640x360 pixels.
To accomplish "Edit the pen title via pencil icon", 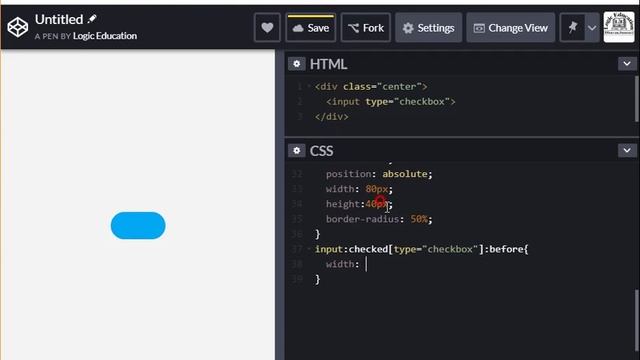I will [92, 19].
